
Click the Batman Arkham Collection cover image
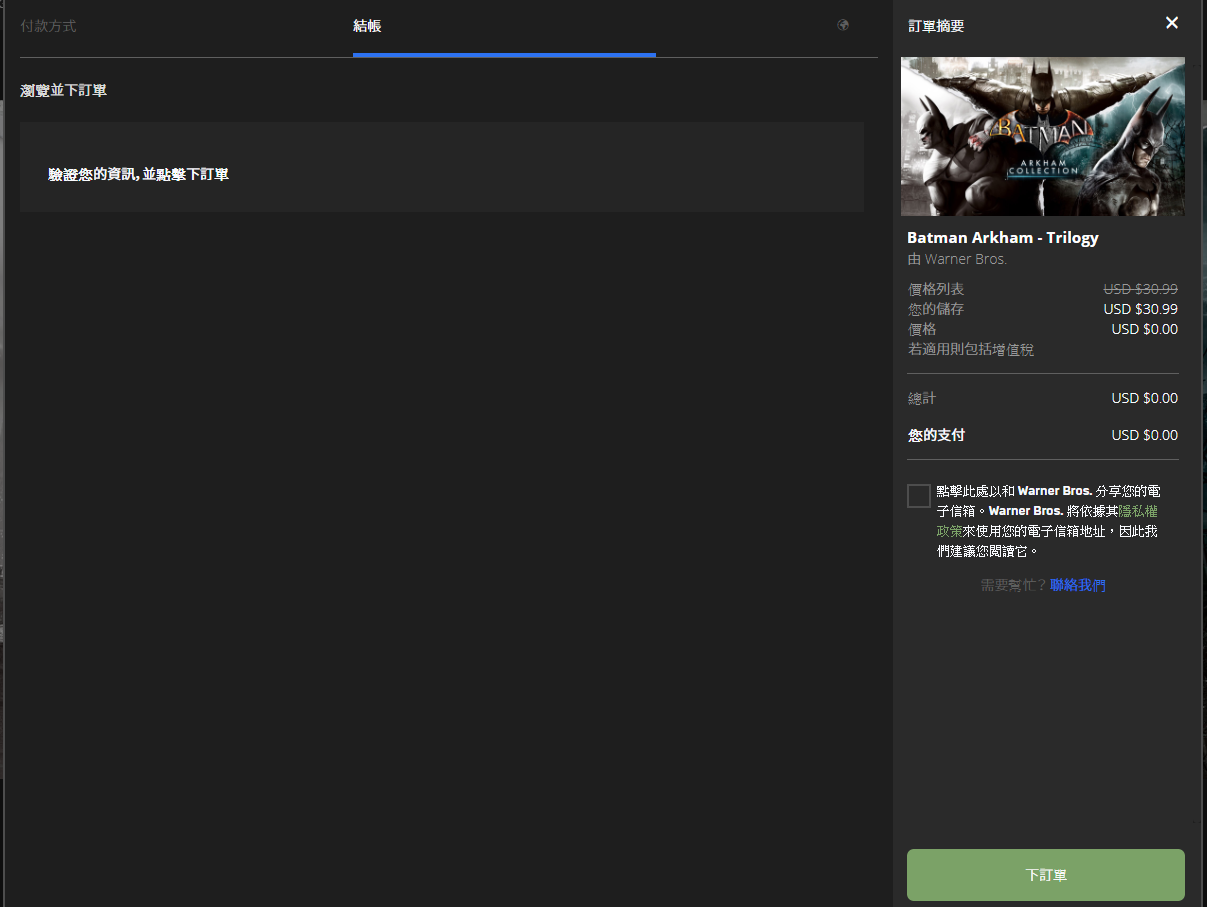(1042, 136)
